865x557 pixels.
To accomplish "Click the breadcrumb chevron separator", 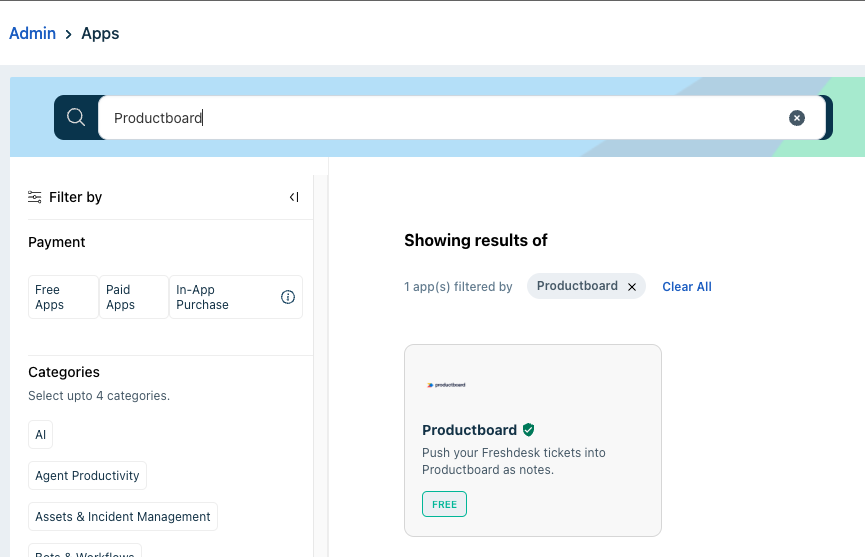I will [68, 34].
